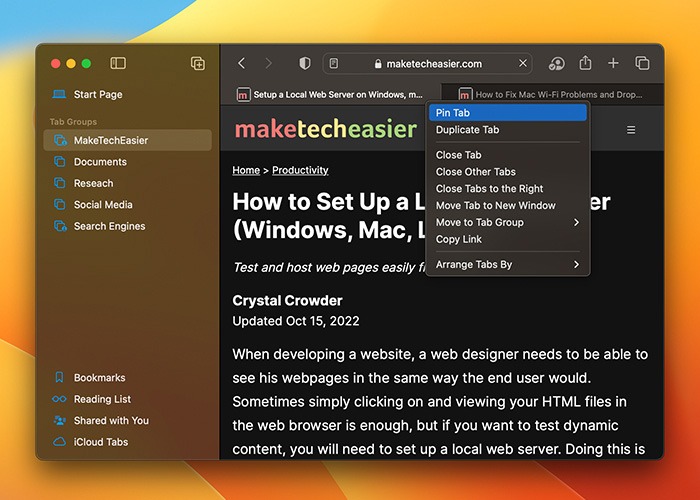Click the favicon of the Setup a Local Web Server tab
700x500 pixels.
(x=243, y=94)
